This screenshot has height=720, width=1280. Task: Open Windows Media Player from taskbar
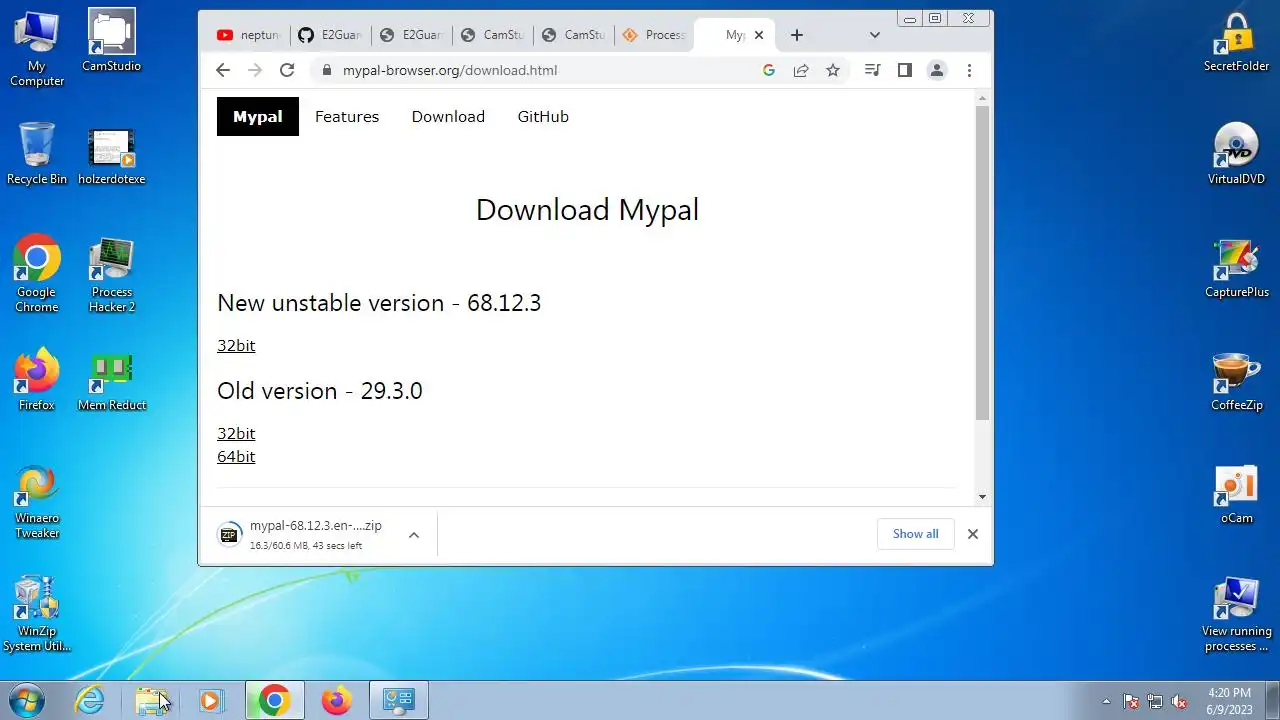click(211, 700)
